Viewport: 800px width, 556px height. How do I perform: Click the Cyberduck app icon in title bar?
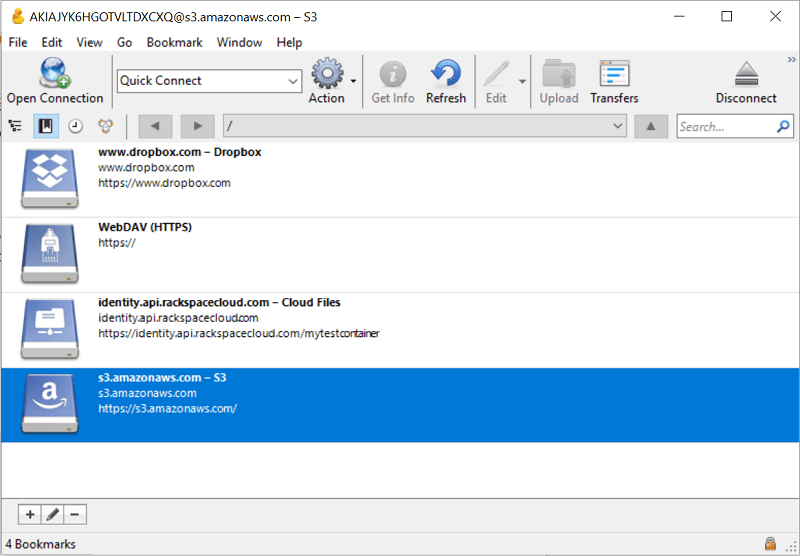click(x=18, y=16)
